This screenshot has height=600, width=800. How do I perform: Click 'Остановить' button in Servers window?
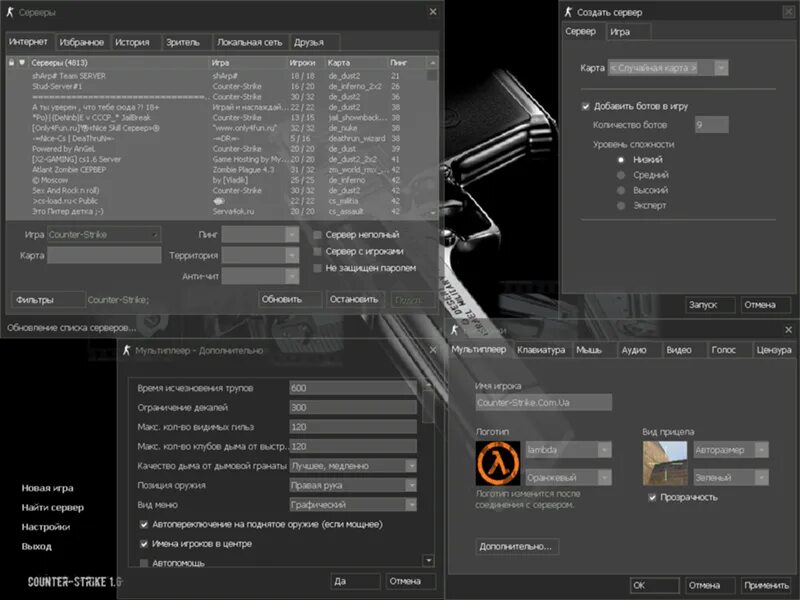coord(355,299)
